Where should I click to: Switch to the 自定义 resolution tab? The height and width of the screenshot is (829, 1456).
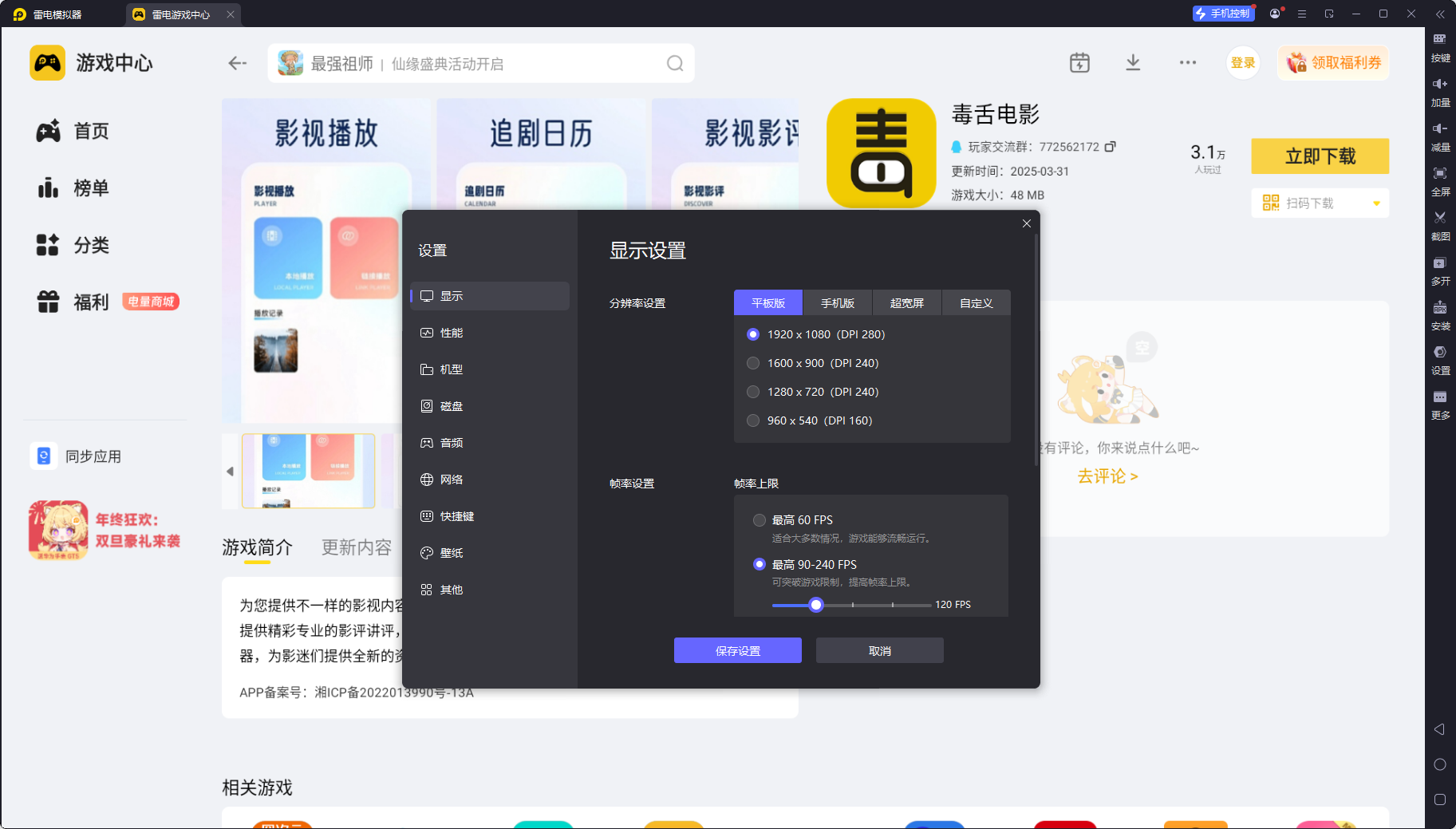pos(977,303)
